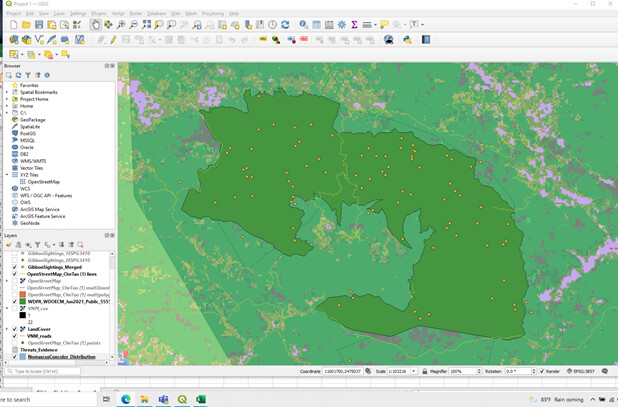Click the Coordinate input field
Image resolution: width=618 pixels, height=407 pixels.
pos(343,371)
